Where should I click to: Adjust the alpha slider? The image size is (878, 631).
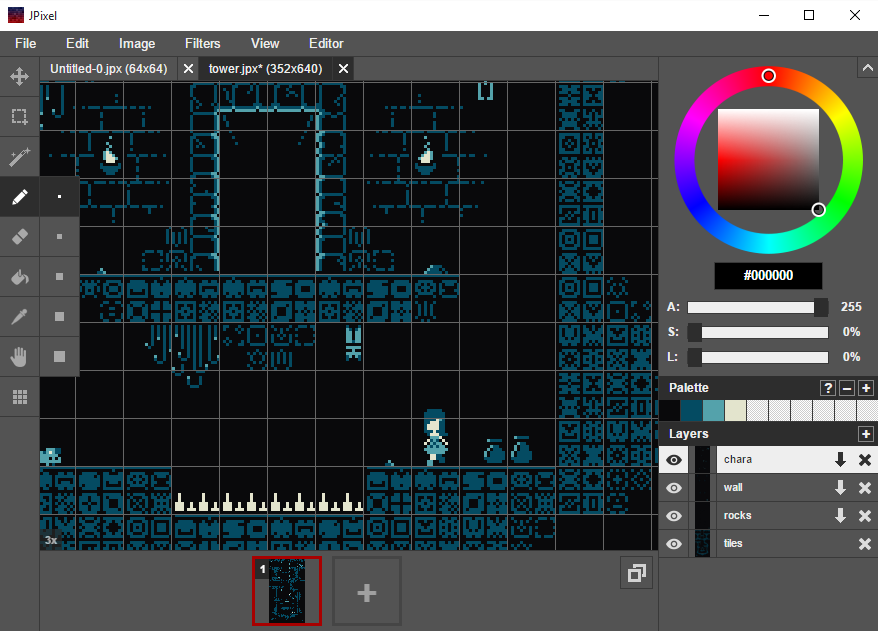coord(757,307)
